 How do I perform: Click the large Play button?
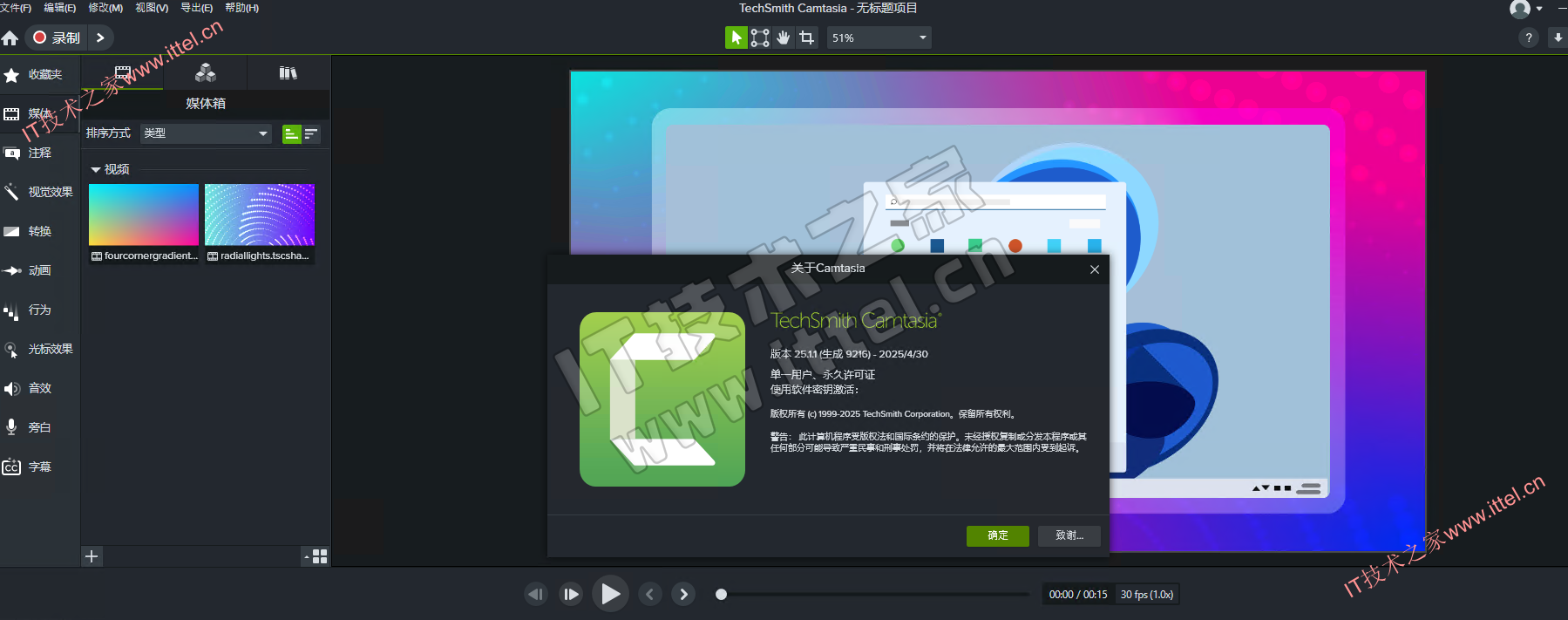610,594
